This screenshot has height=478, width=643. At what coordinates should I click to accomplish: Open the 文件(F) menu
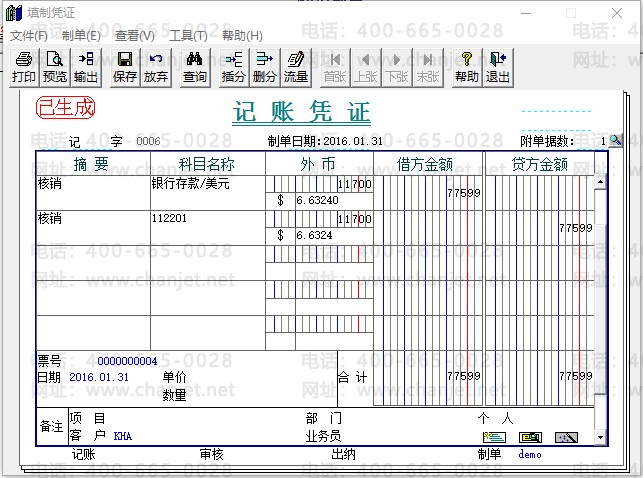coord(29,35)
